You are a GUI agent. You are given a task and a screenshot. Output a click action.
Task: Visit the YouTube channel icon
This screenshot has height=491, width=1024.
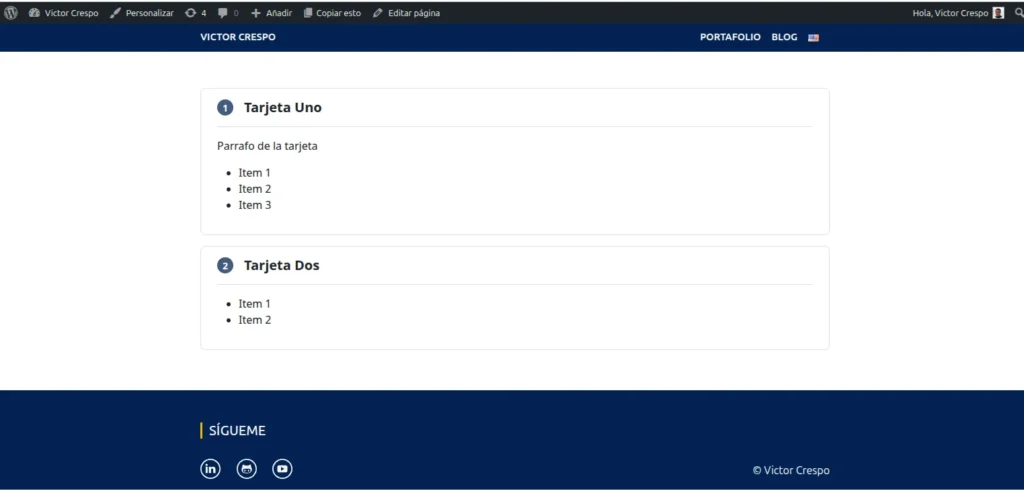282,469
